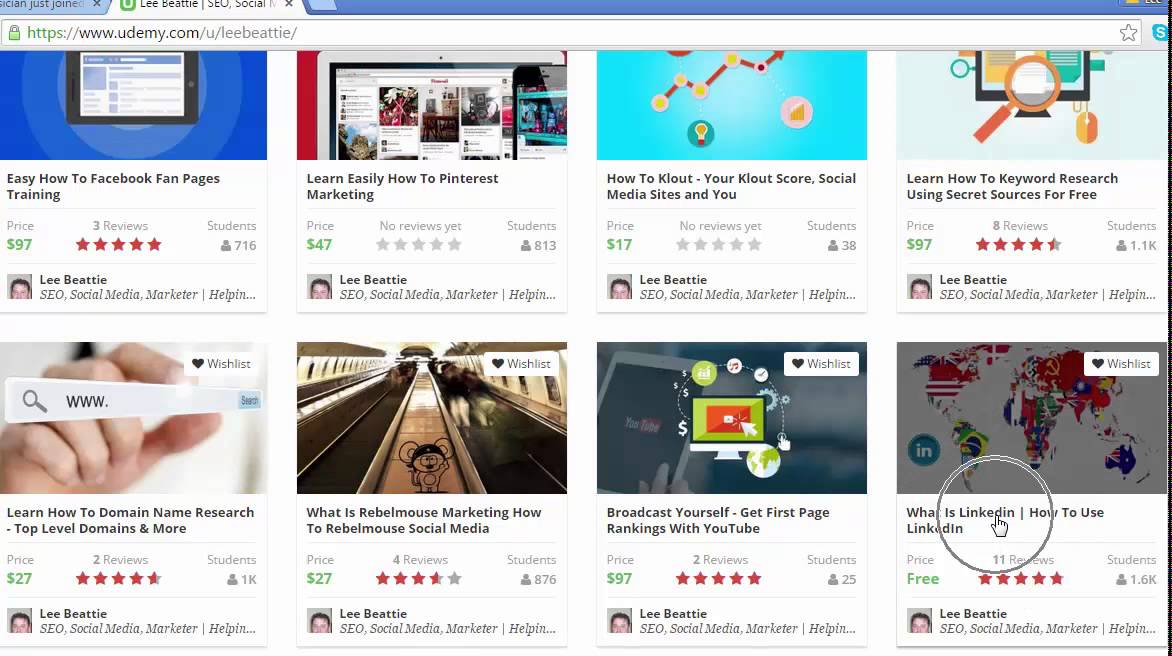Click students icon showing 716
This screenshot has height=656, width=1172.
click(226, 245)
